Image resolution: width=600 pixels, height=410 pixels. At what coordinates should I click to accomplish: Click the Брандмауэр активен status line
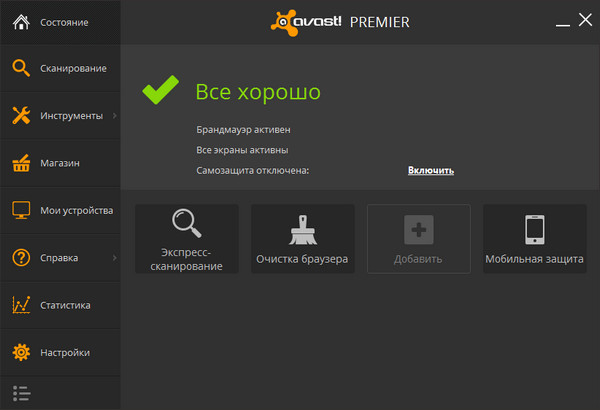click(x=243, y=130)
